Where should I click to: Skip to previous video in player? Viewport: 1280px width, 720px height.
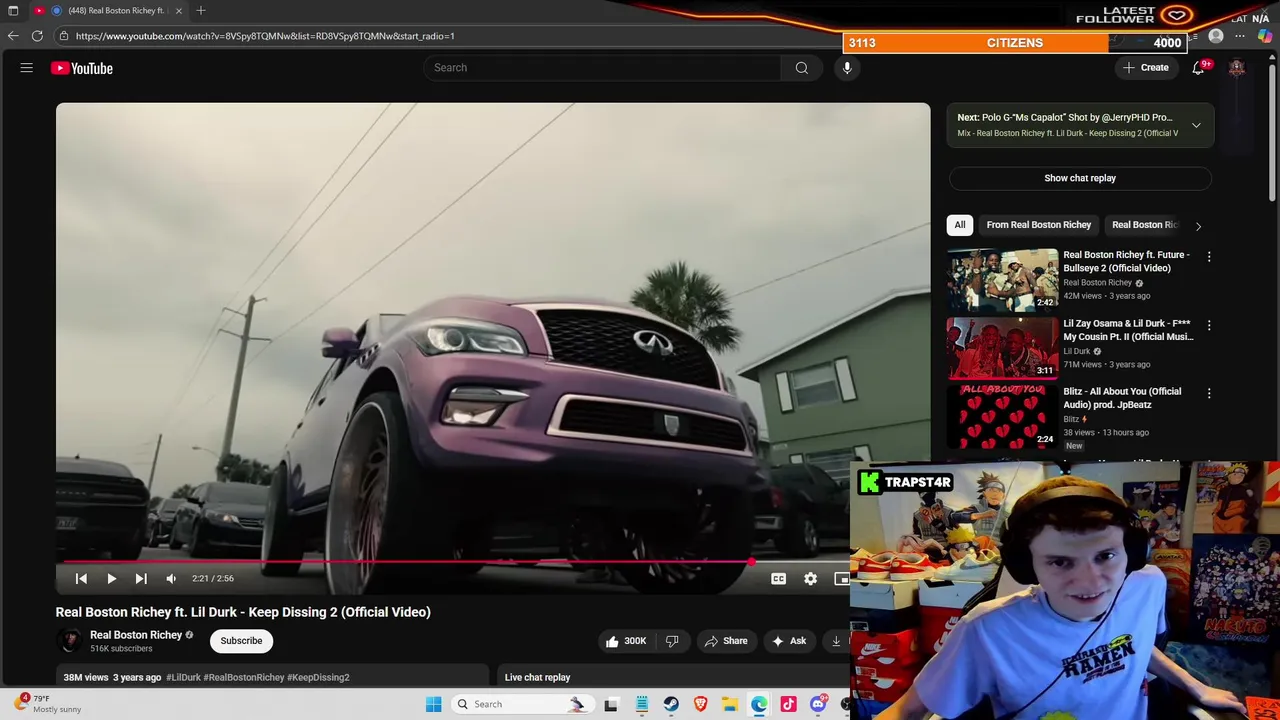[81, 578]
